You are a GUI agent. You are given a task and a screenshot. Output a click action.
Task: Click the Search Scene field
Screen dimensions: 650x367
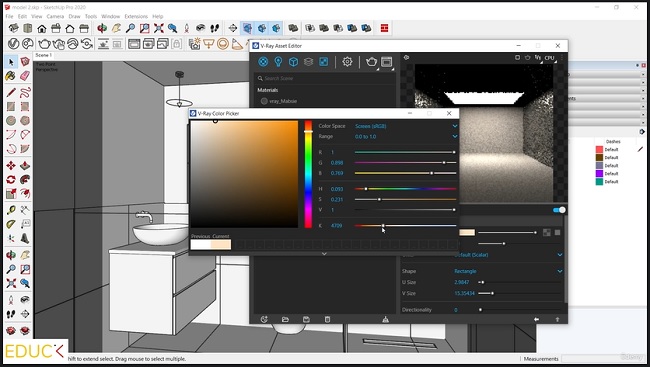pos(324,78)
